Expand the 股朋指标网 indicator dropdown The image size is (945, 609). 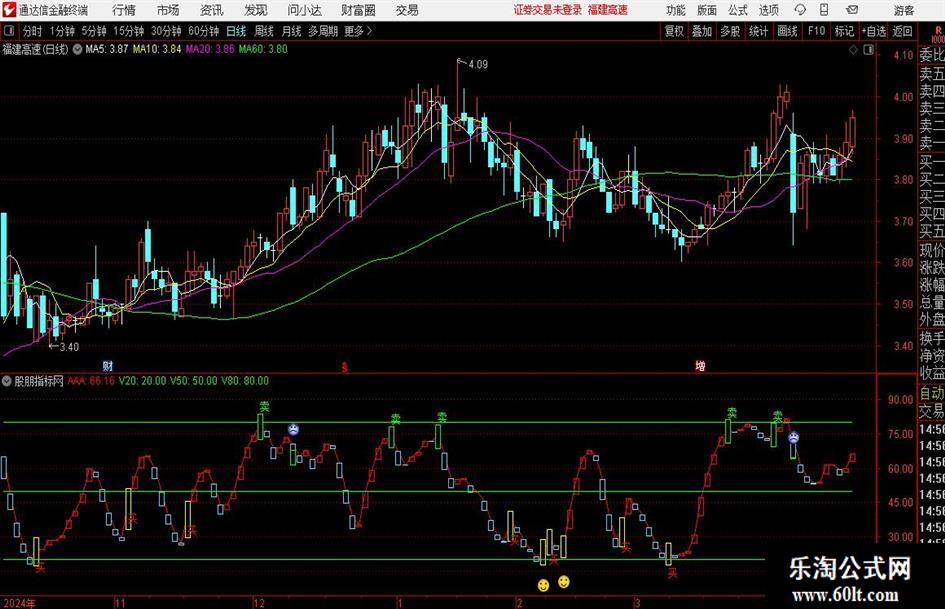click(x=7, y=381)
